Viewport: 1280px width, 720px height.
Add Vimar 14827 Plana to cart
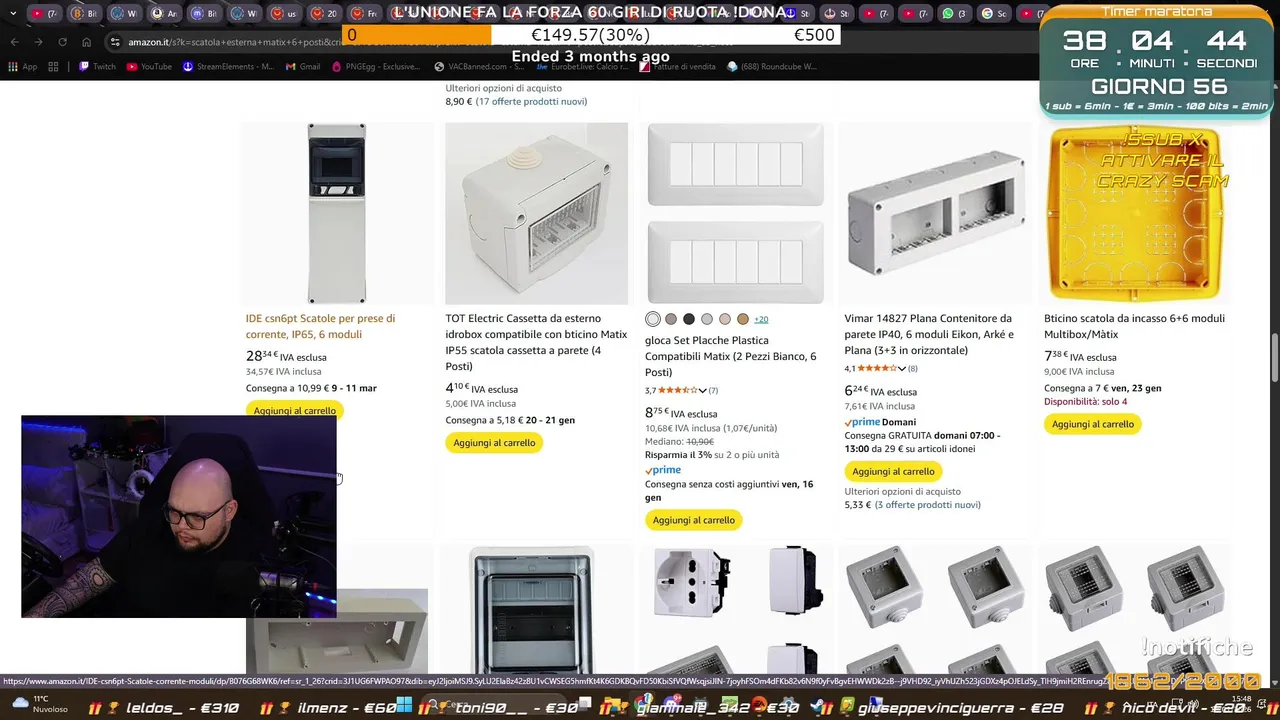pos(893,472)
